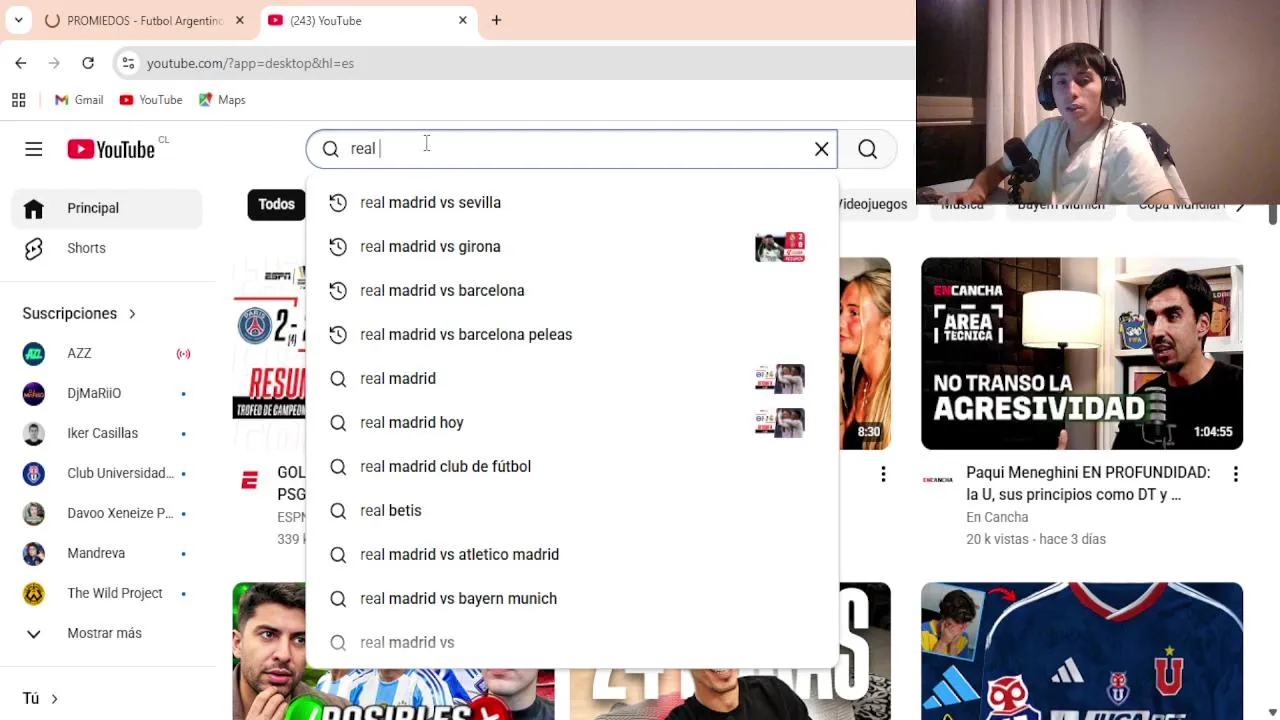Click the magnifier search button
The height and width of the screenshot is (720, 1280).
[867, 149]
